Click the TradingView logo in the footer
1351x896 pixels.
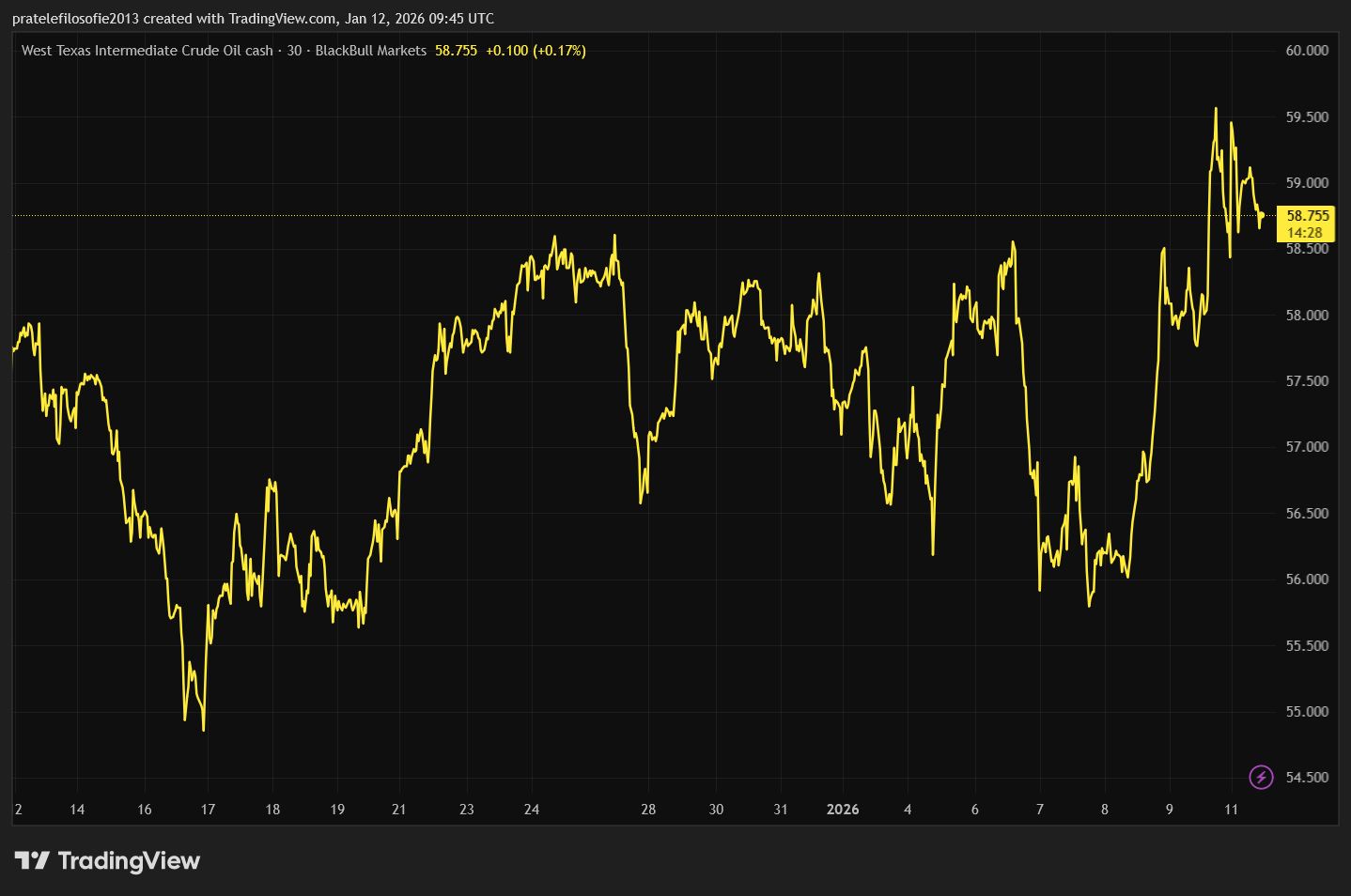[x=107, y=860]
